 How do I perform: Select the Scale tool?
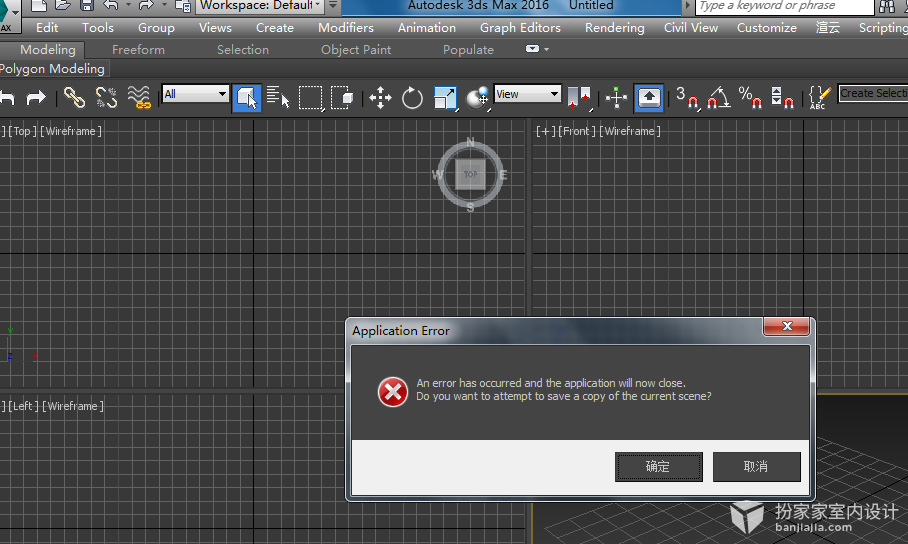point(445,97)
